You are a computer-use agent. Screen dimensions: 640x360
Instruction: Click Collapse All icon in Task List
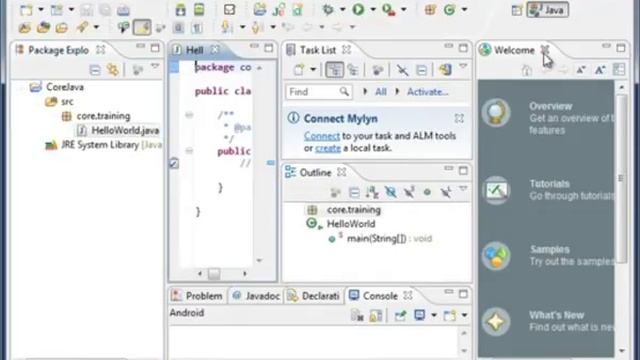point(421,70)
